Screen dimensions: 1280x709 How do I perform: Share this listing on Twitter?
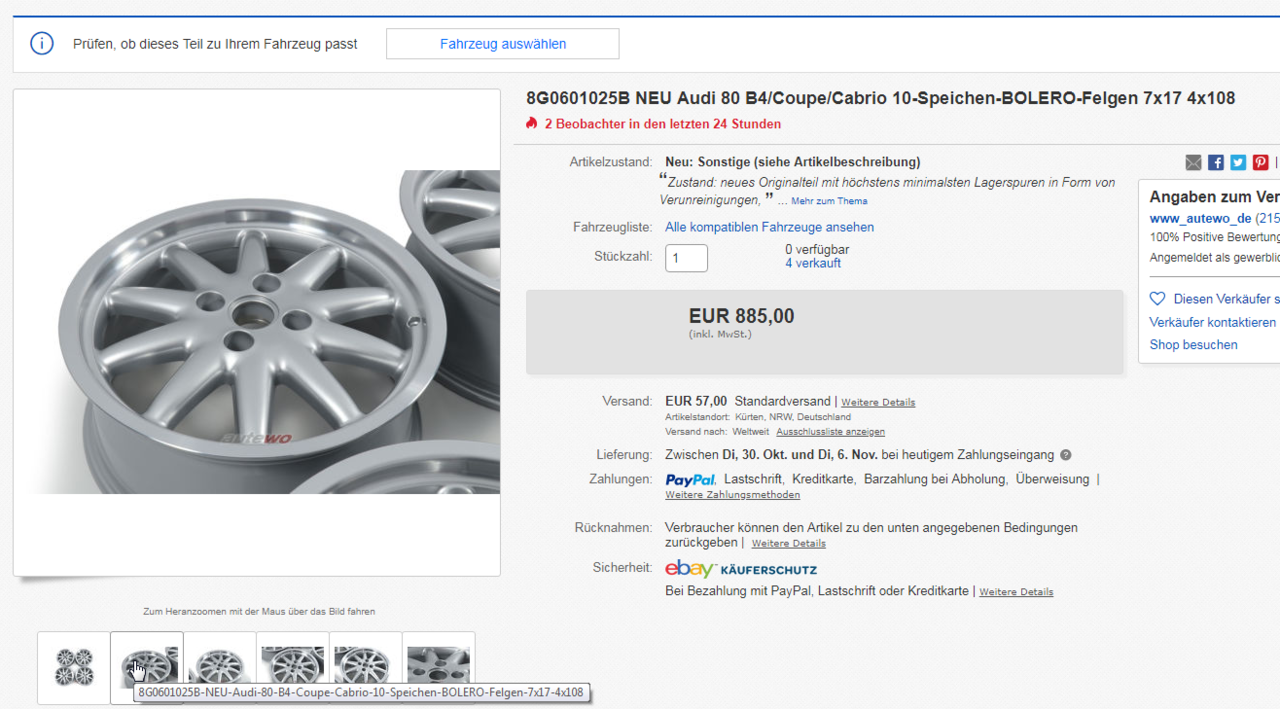[1238, 163]
